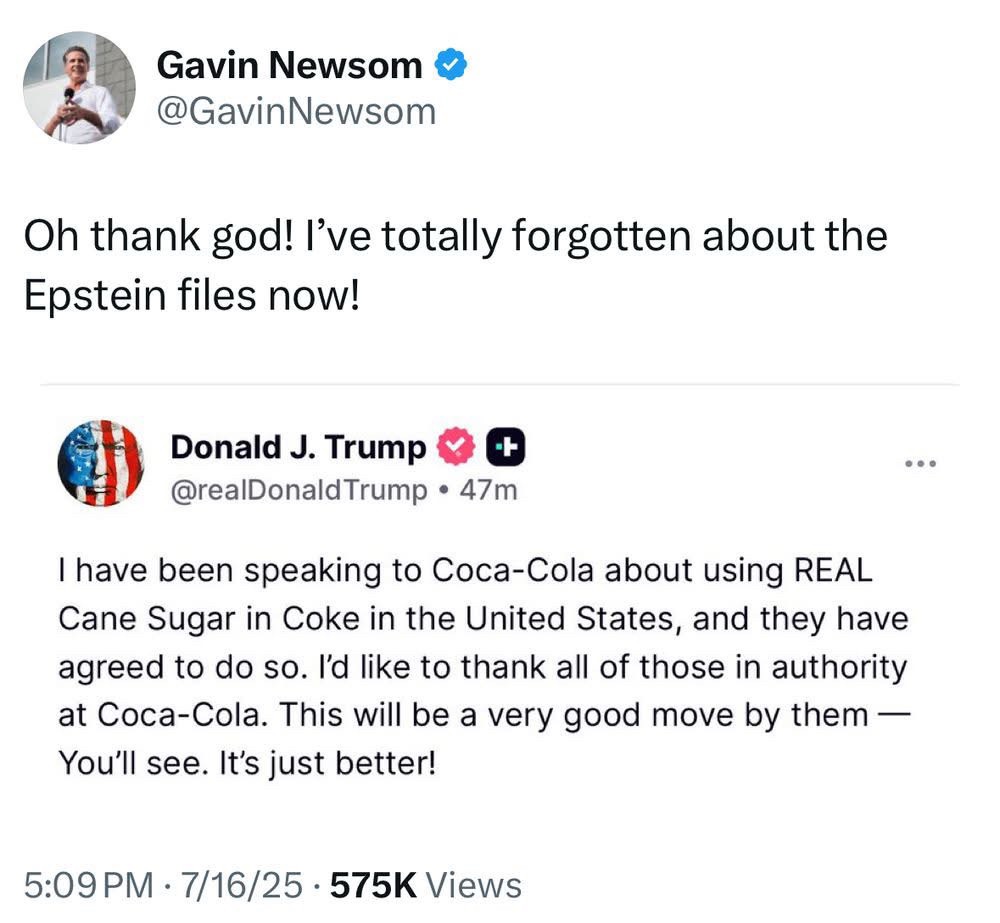
Task: Open the three-dot more options menu
Action: click(x=919, y=464)
